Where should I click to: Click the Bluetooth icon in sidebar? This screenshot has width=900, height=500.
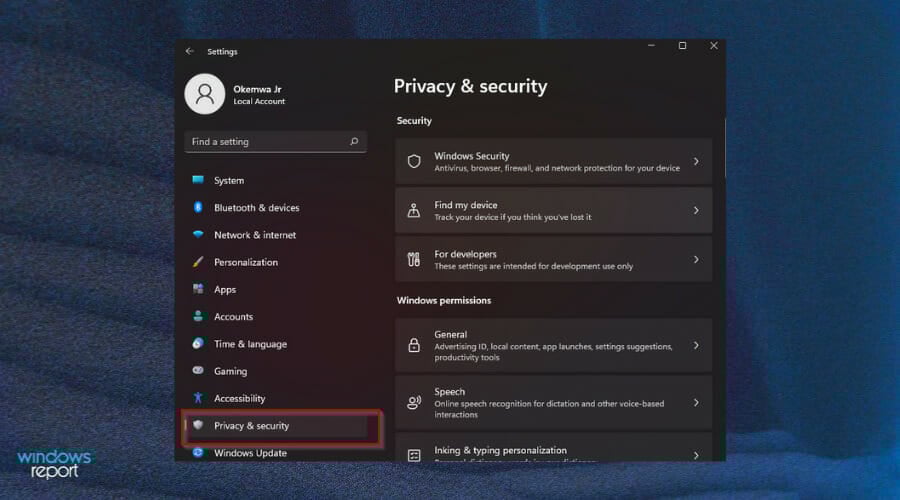(198, 207)
